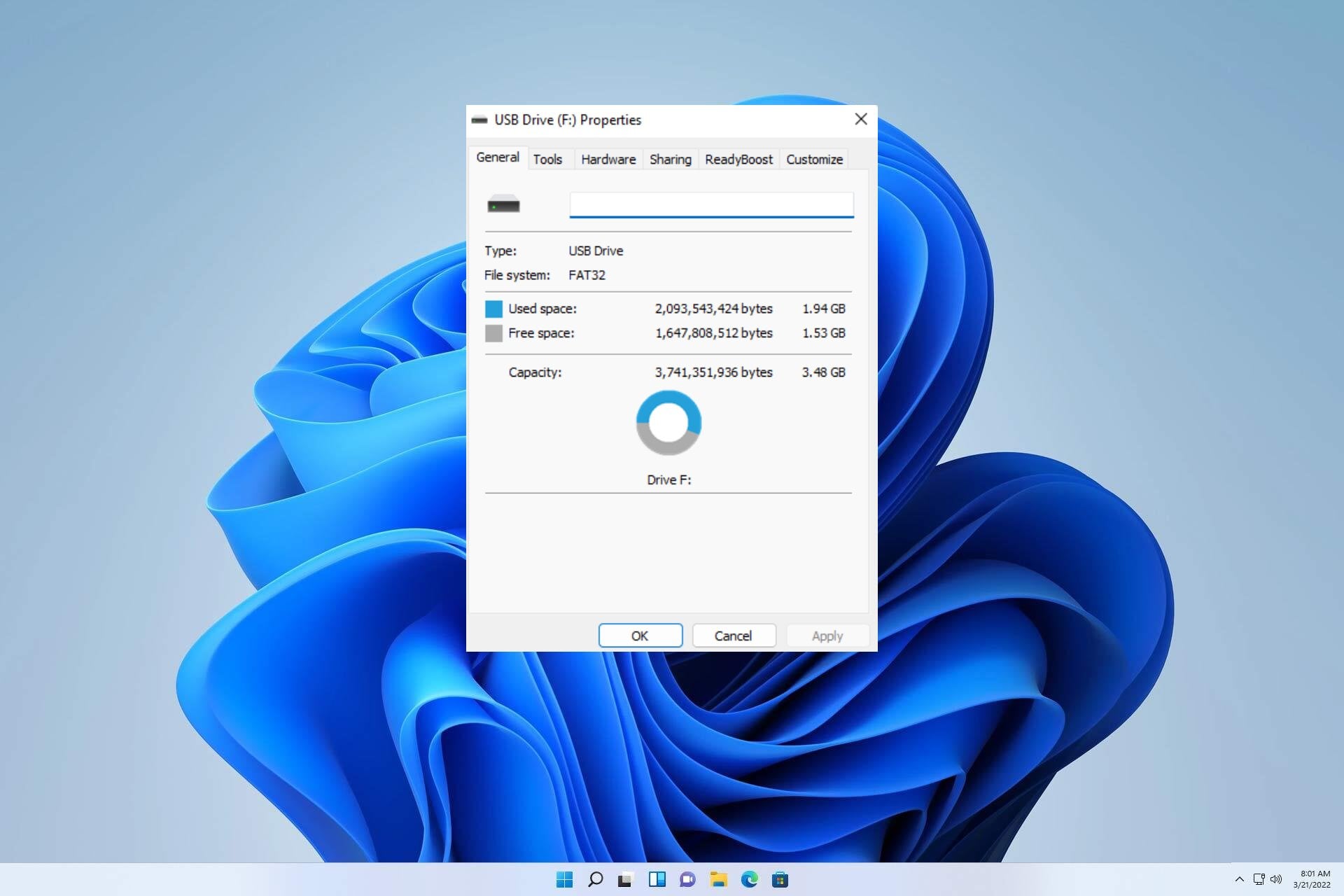
Task: Click the blue Used space swatch
Action: click(493, 309)
